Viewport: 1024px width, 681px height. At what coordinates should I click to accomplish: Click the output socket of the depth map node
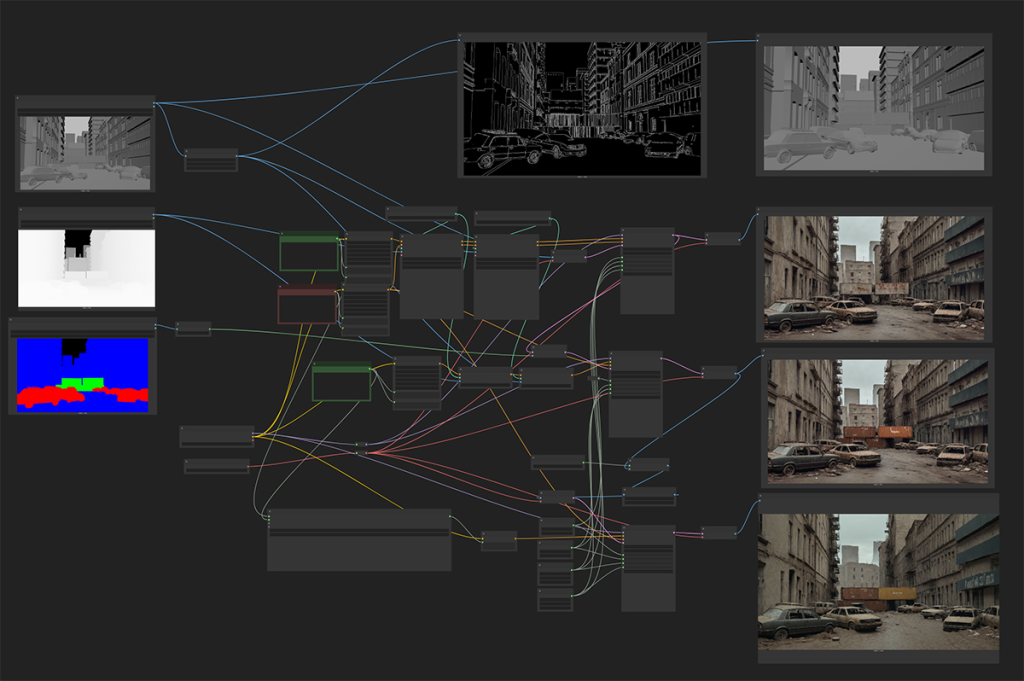153,215
